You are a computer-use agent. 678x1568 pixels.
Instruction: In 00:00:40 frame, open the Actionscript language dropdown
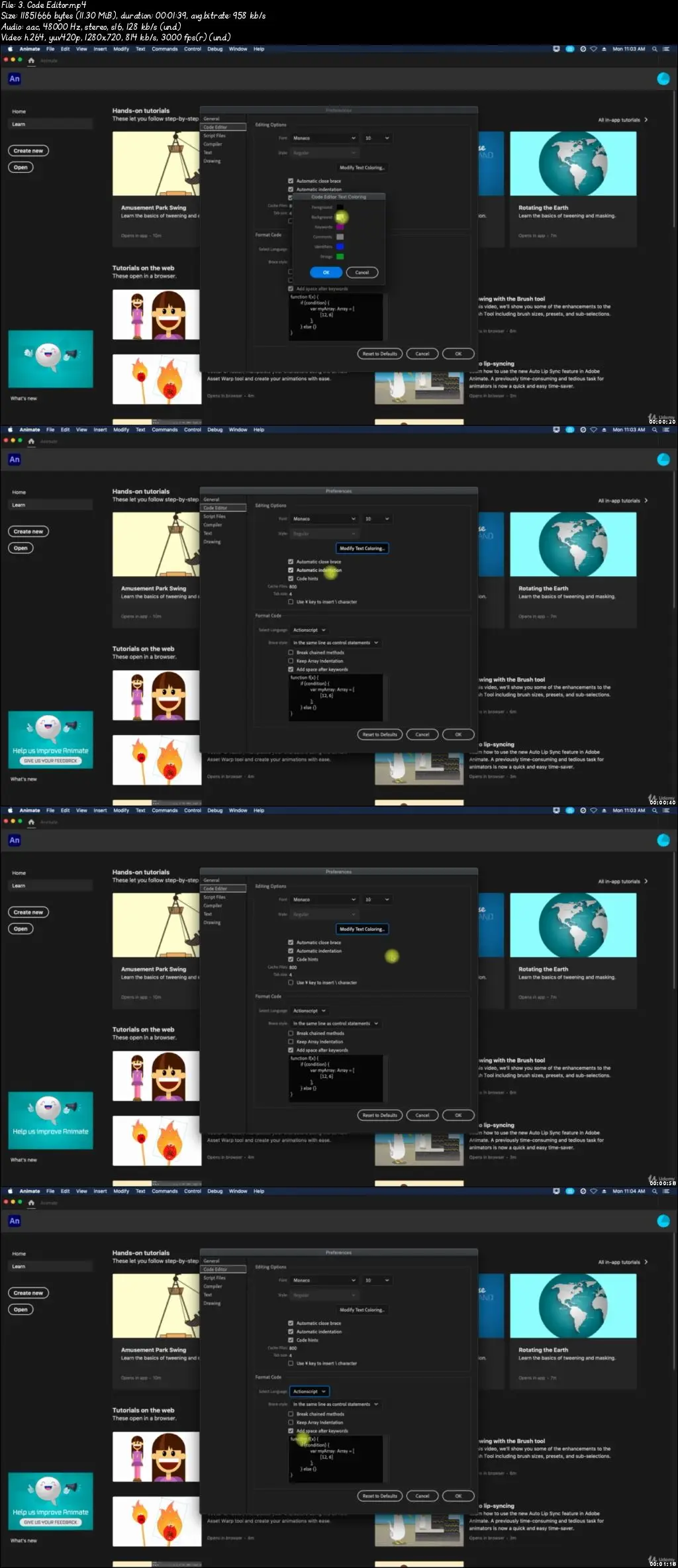pyautogui.click(x=309, y=630)
